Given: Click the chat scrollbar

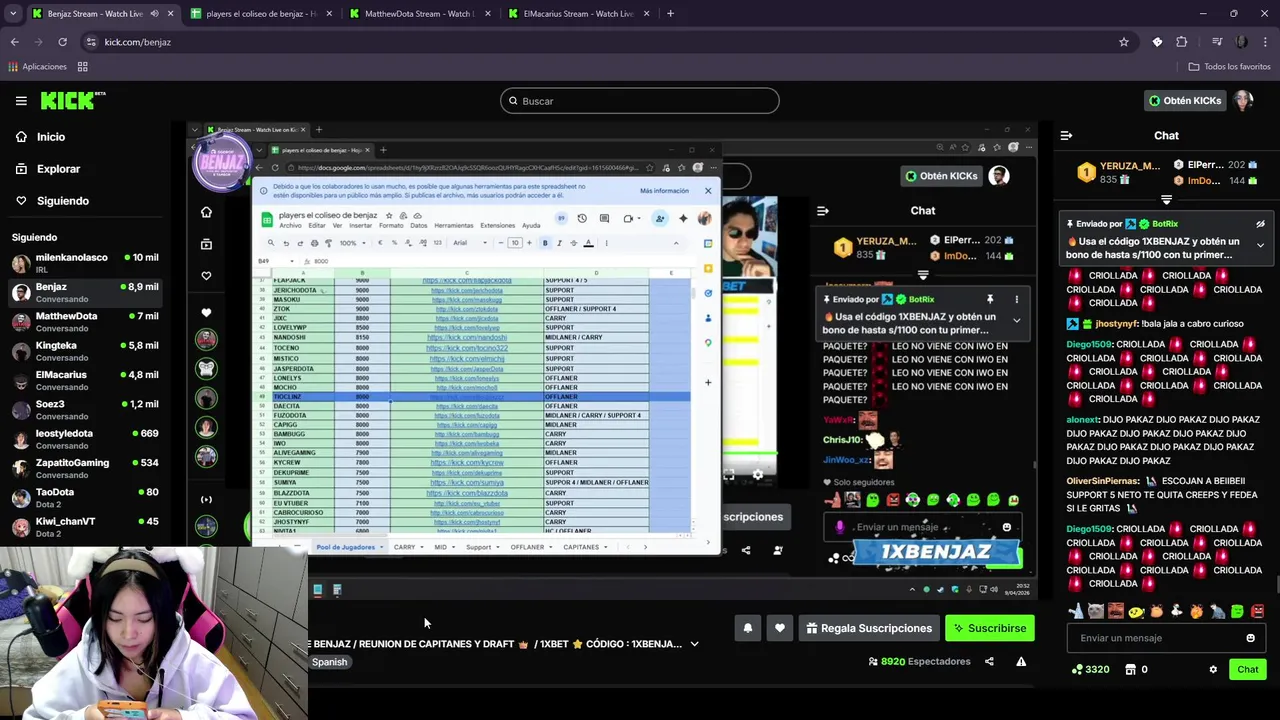Looking at the screenshot, I should point(1276,586).
